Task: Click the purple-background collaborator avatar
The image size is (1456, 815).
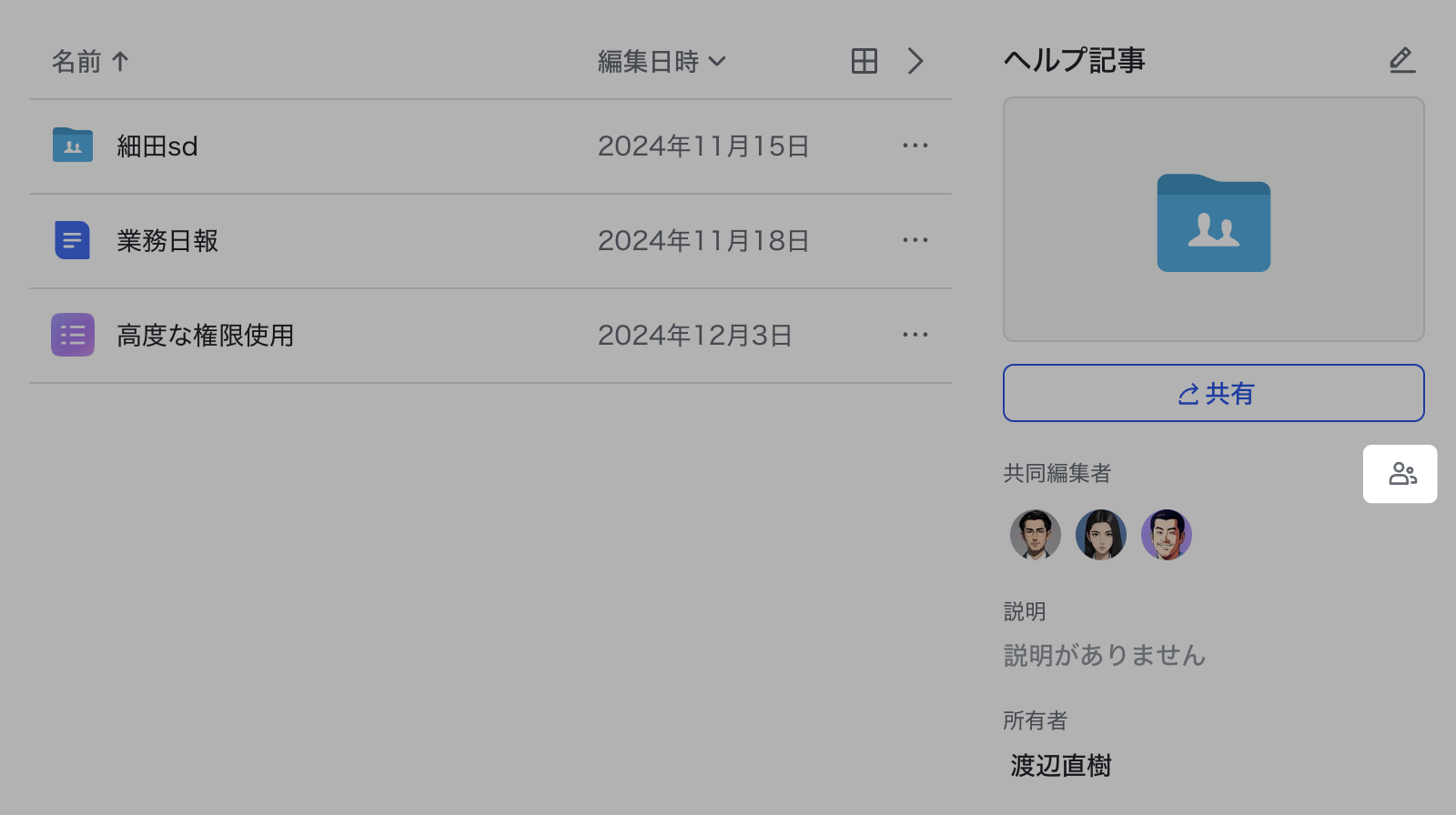Action: (x=1167, y=534)
